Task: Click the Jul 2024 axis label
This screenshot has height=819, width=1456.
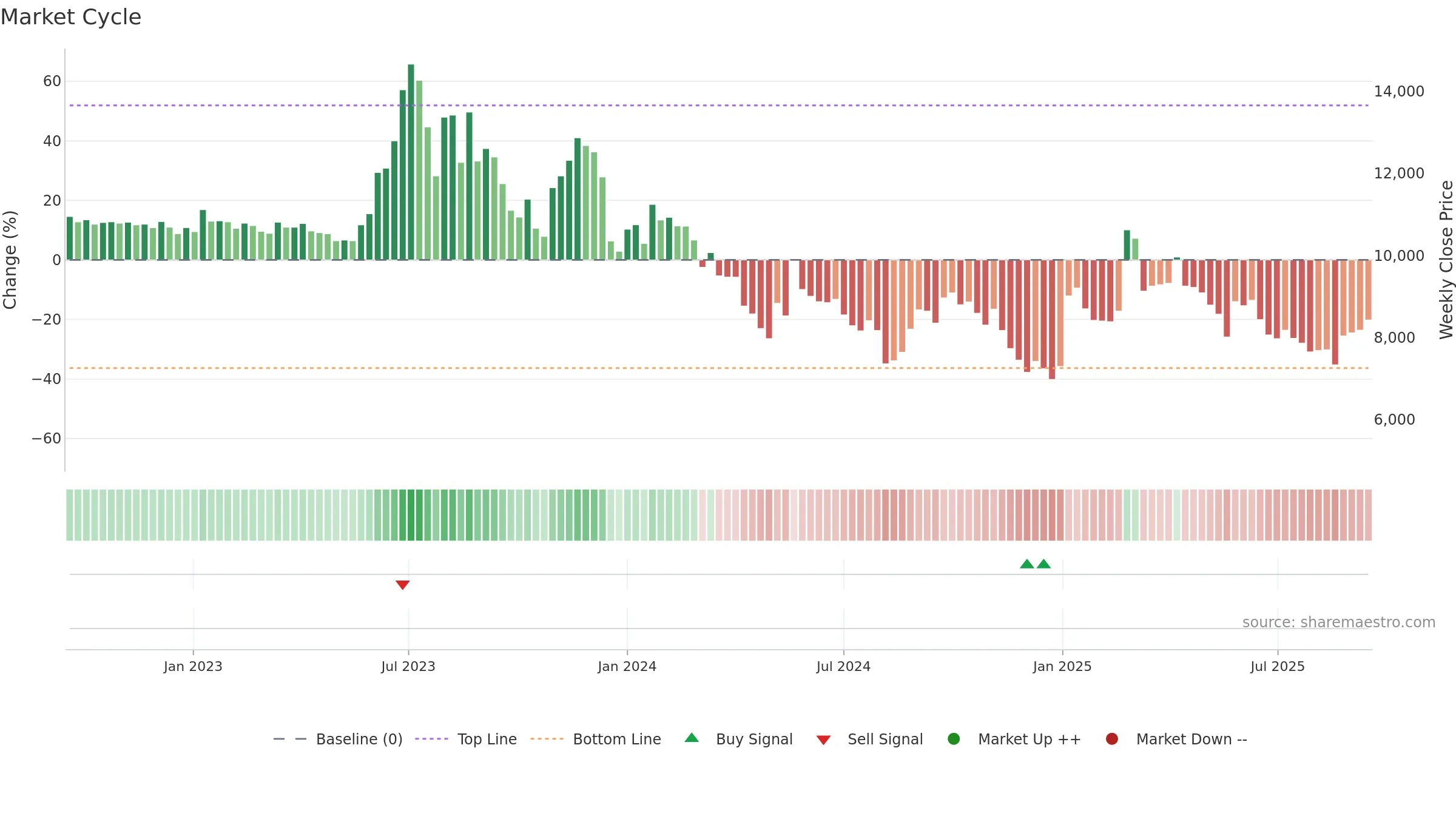Action: pyautogui.click(x=843, y=666)
